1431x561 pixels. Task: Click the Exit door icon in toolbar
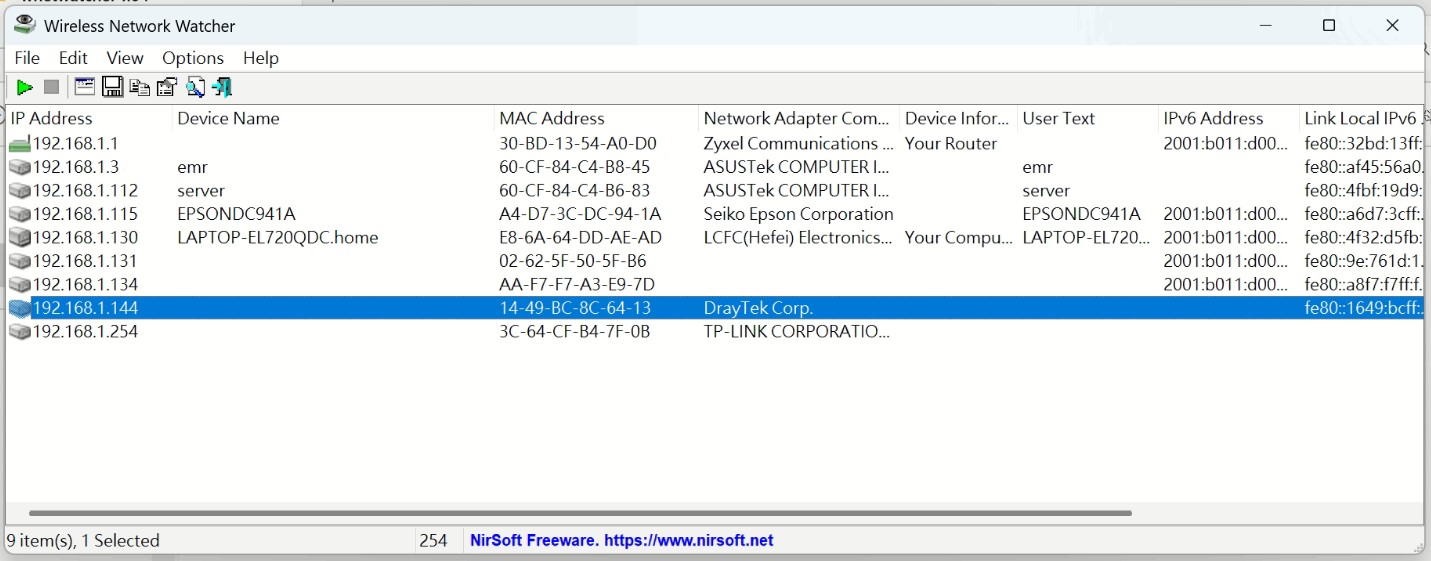(222, 88)
